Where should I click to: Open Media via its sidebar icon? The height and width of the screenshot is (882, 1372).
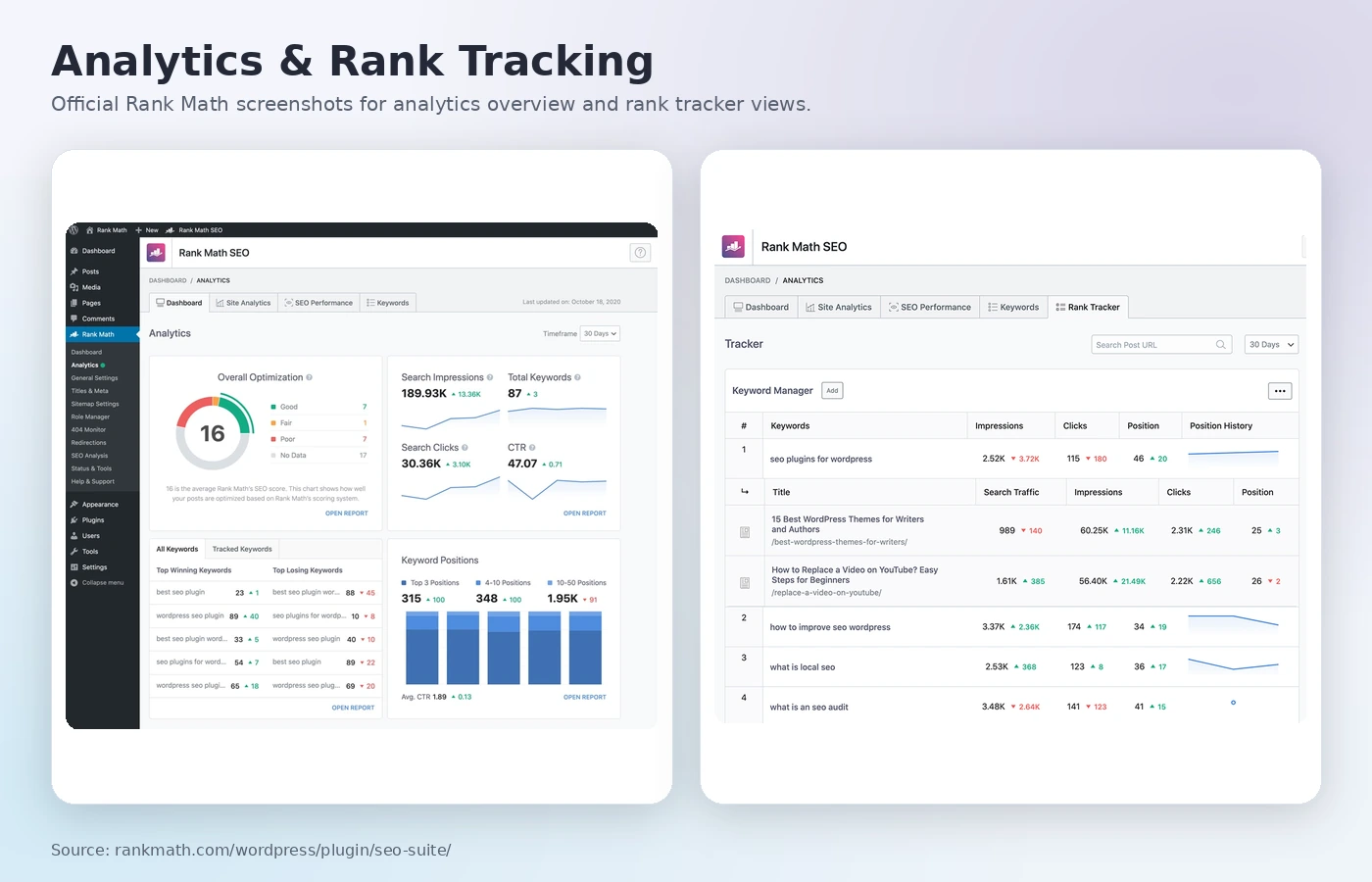click(x=74, y=287)
